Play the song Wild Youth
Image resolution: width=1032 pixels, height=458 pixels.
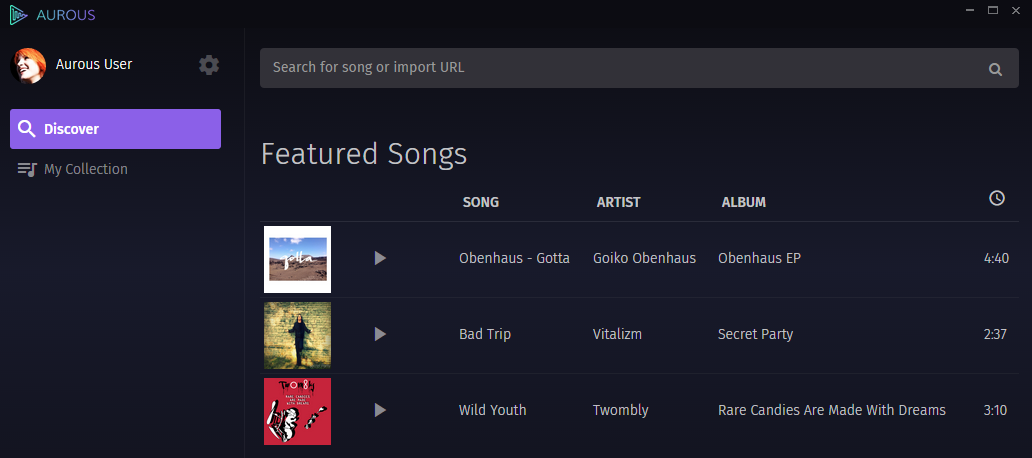pos(380,410)
